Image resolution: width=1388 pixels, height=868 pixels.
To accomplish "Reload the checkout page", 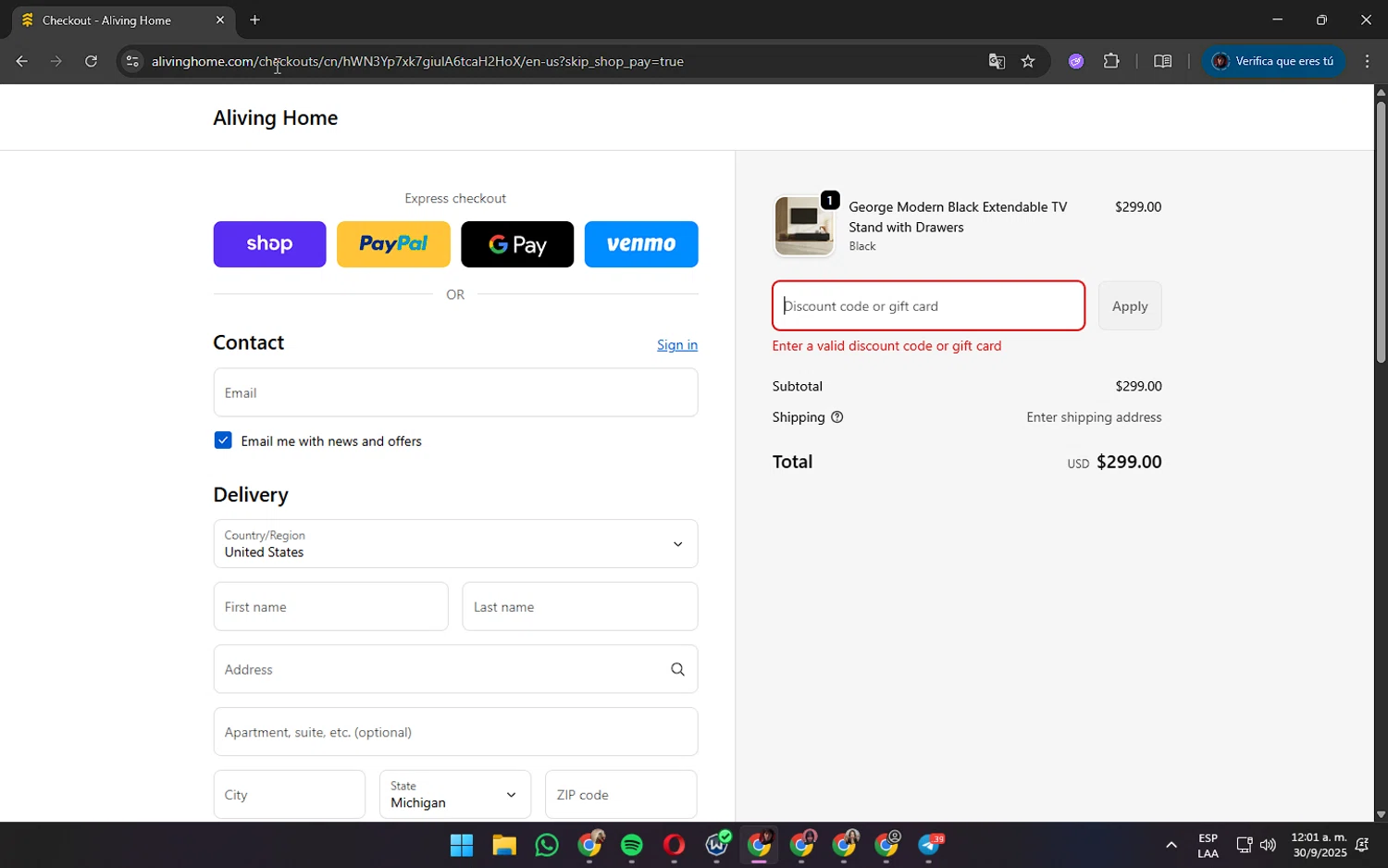I will [x=91, y=61].
